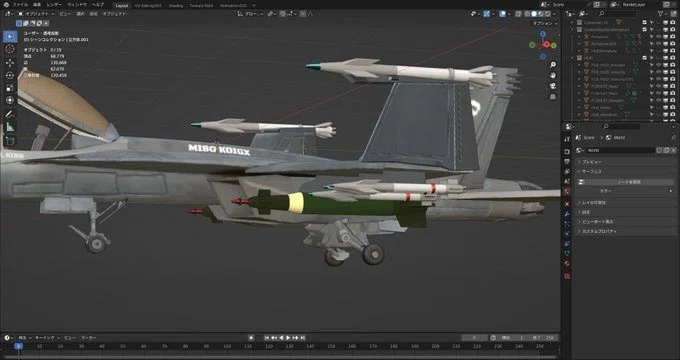680x360 pixels.
Task: Click the red X axis on the navigation gizmo
Action: [x=547, y=44]
